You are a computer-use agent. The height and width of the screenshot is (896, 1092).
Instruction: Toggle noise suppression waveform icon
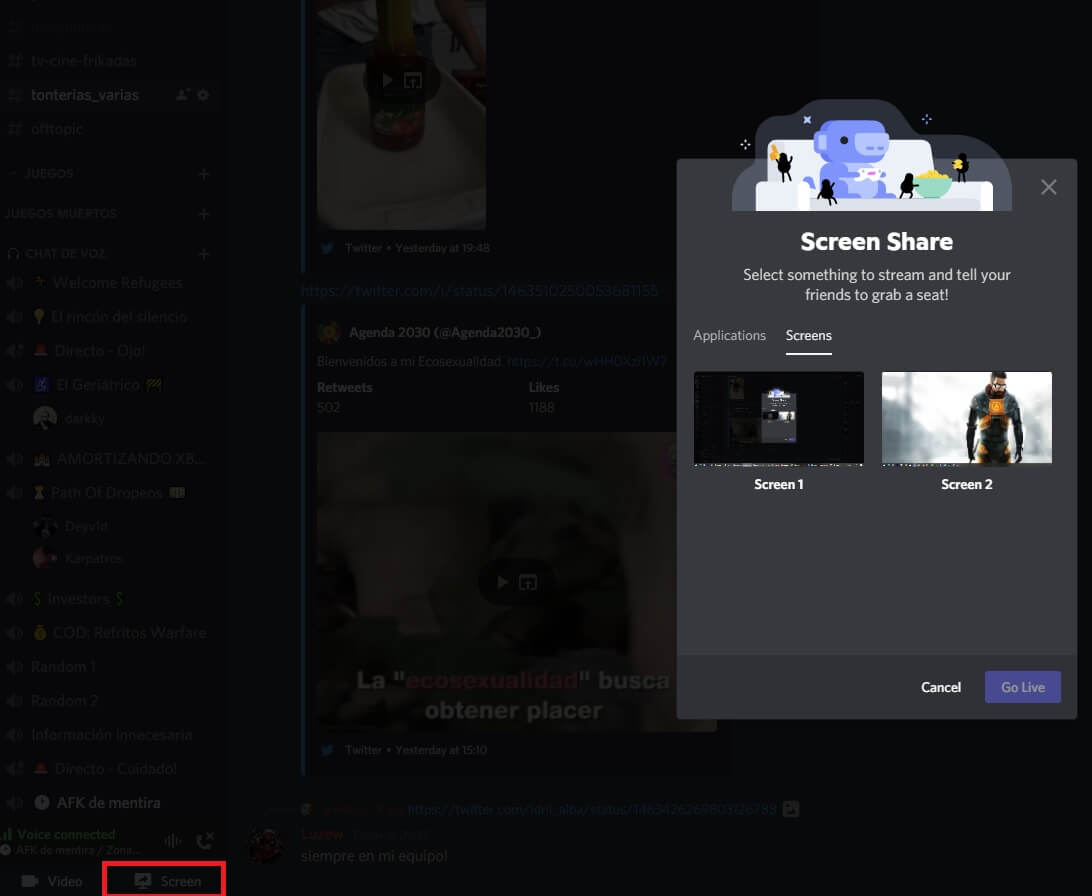[x=172, y=842]
